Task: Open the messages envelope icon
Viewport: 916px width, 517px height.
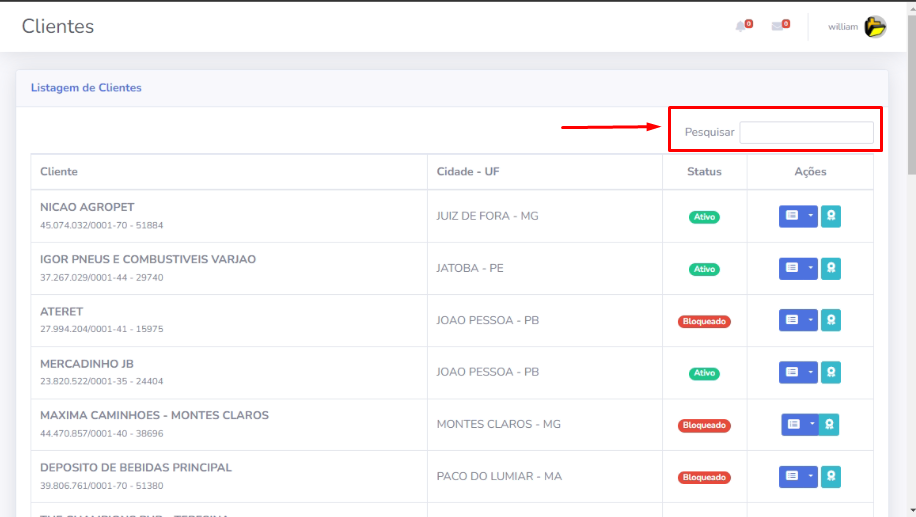Action: point(778,27)
